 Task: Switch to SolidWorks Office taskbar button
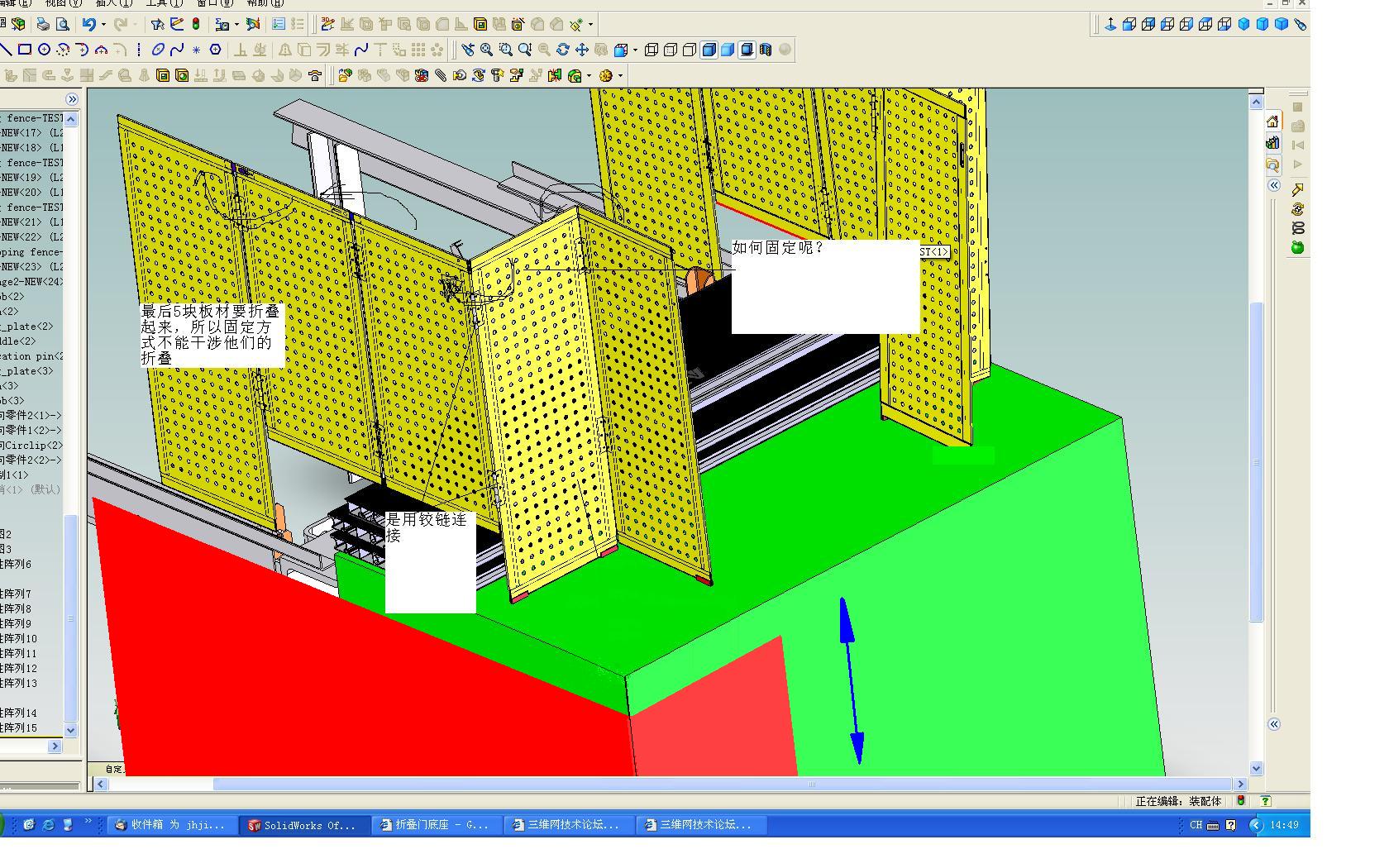(x=304, y=825)
